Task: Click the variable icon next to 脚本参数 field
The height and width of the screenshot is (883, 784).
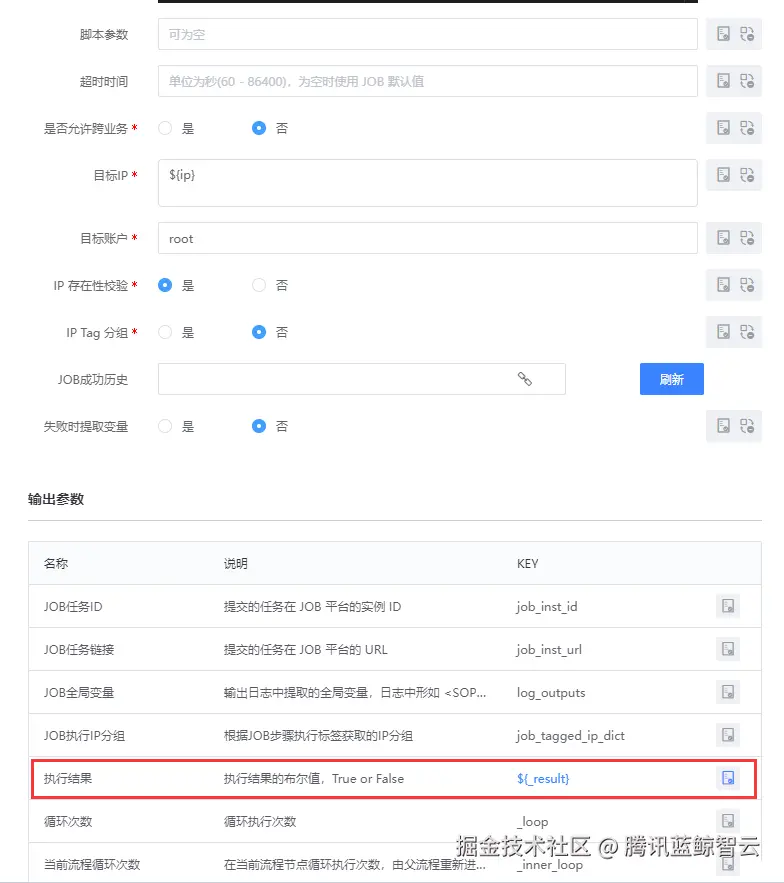Action: (x=722, y=34)
